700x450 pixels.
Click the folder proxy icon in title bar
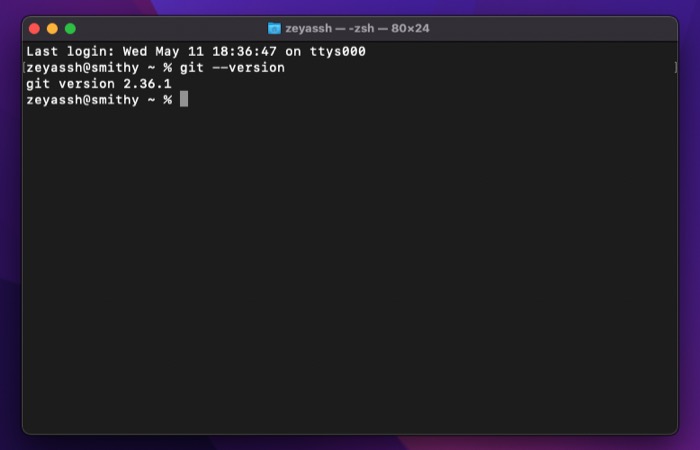point(274,28)
